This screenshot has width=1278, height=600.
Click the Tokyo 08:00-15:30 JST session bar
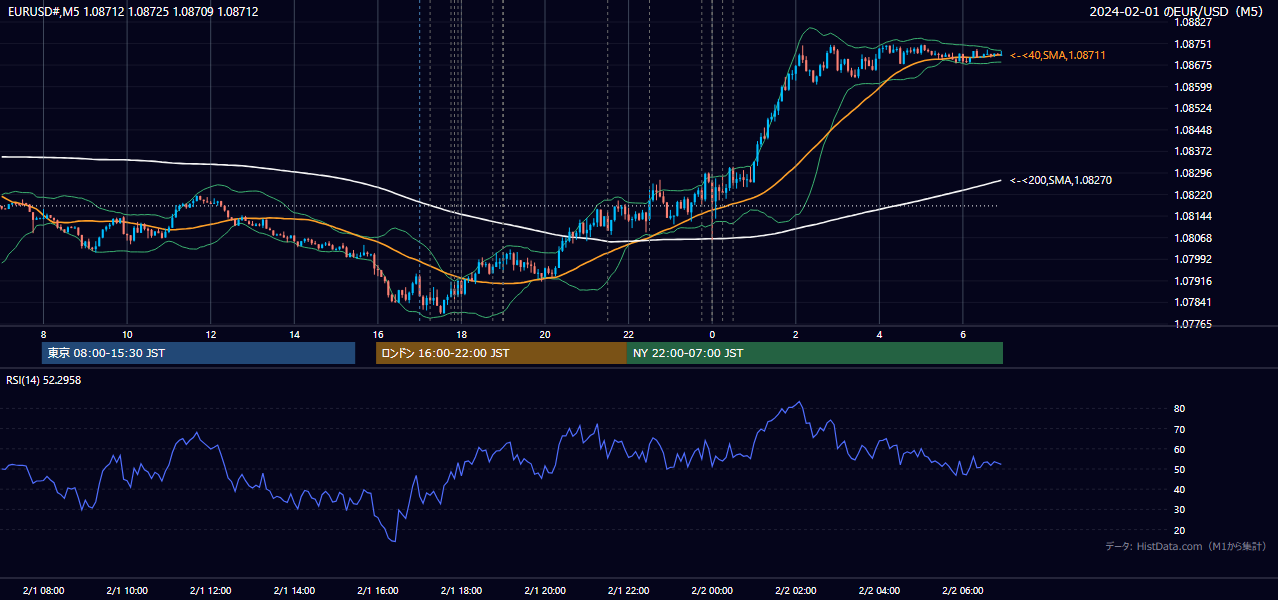[198, 353]
